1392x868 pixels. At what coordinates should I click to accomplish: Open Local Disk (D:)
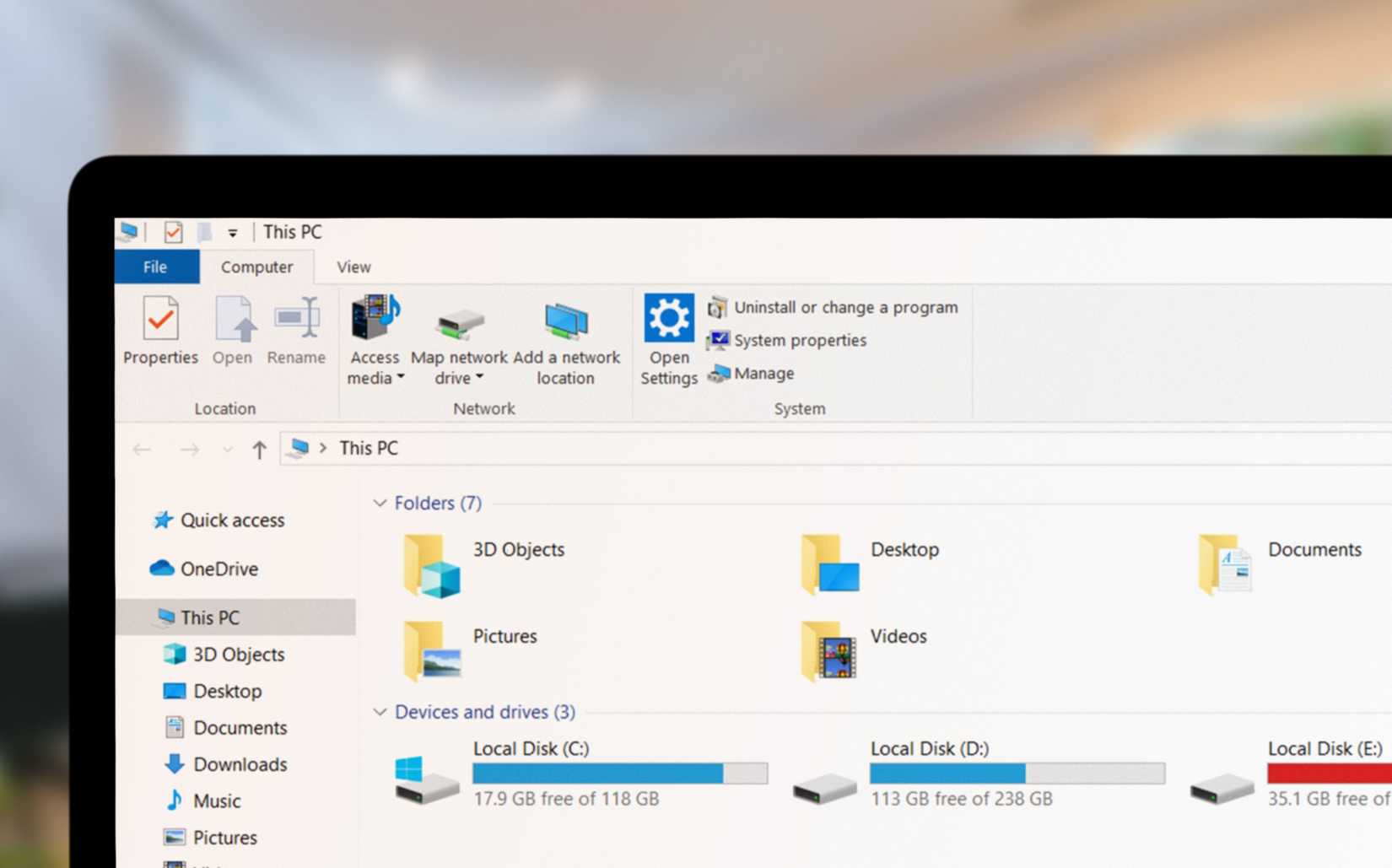click(x=929, y=748)
